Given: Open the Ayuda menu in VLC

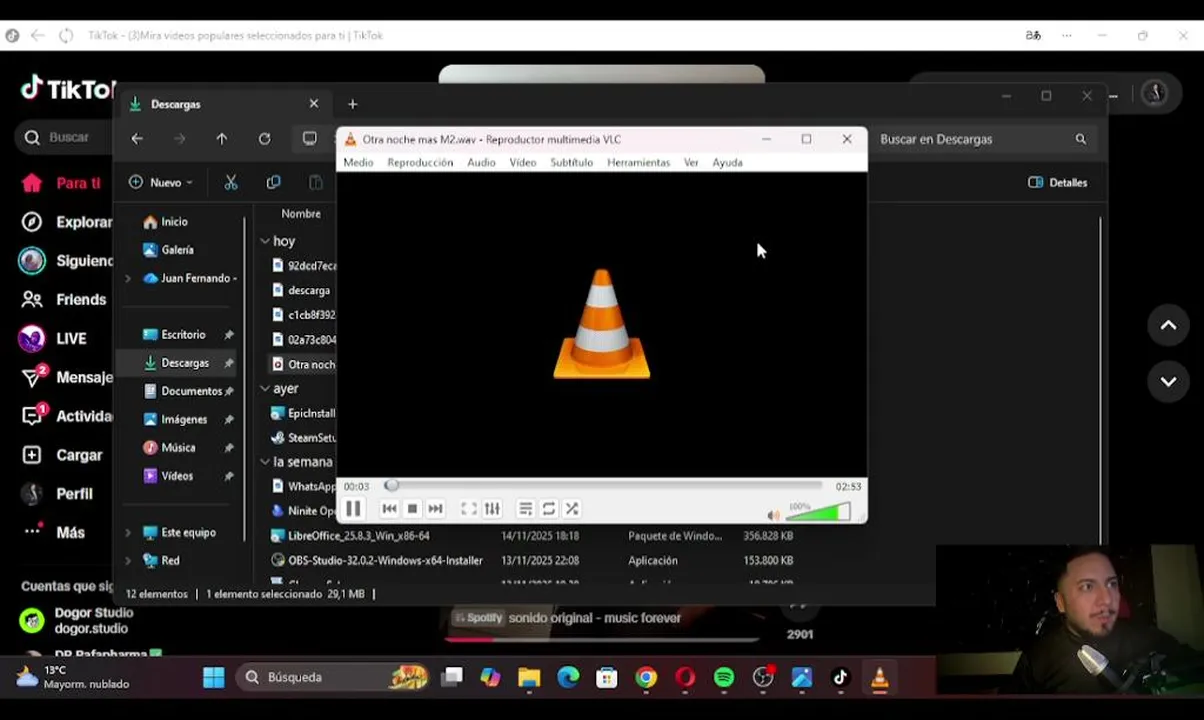Looking at the screenshot, I should [x=727, y=162].
